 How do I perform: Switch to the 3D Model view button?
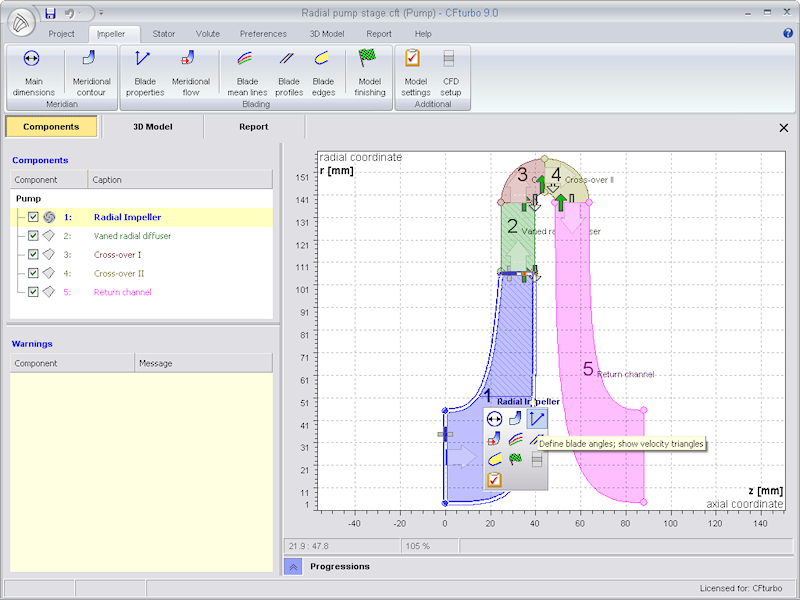click(x=153, y=127)
